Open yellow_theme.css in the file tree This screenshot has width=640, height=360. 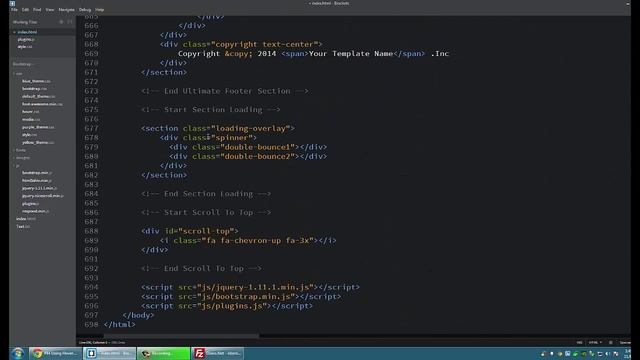point(38,142)
